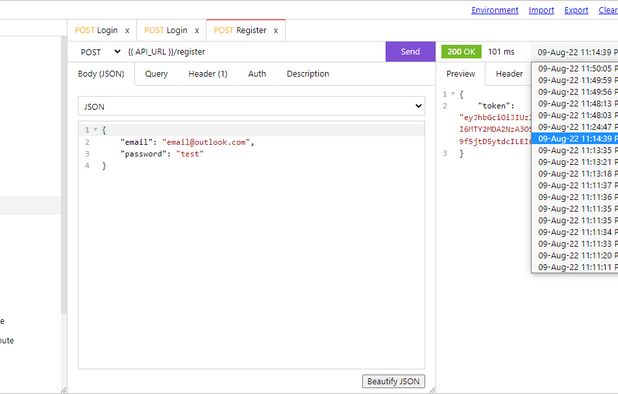
Task: Select history entry 09-Aug-22 11:13:18
Action: pos(575,174)
